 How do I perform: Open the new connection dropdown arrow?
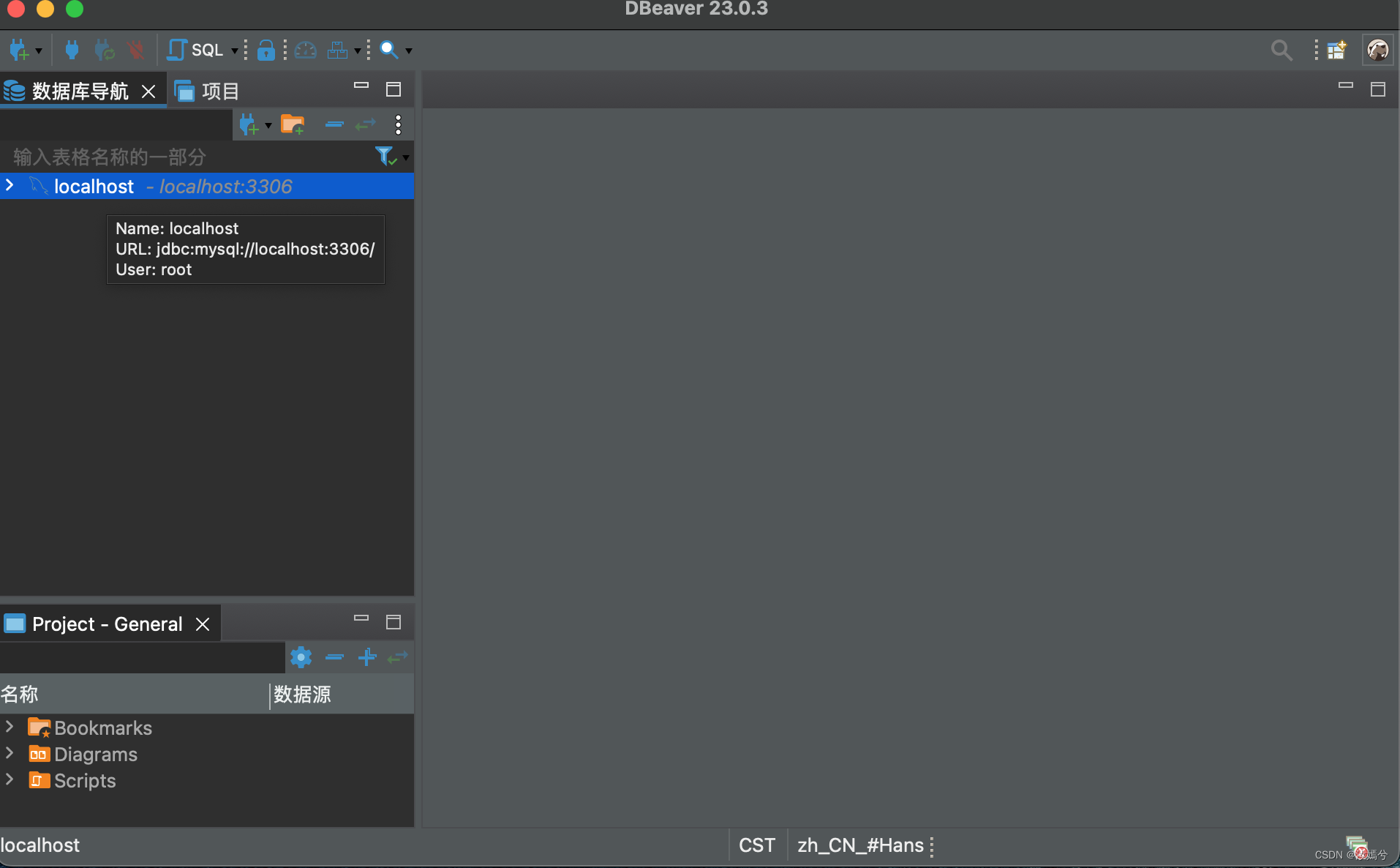pyautogui.click(x=39, y=50)
